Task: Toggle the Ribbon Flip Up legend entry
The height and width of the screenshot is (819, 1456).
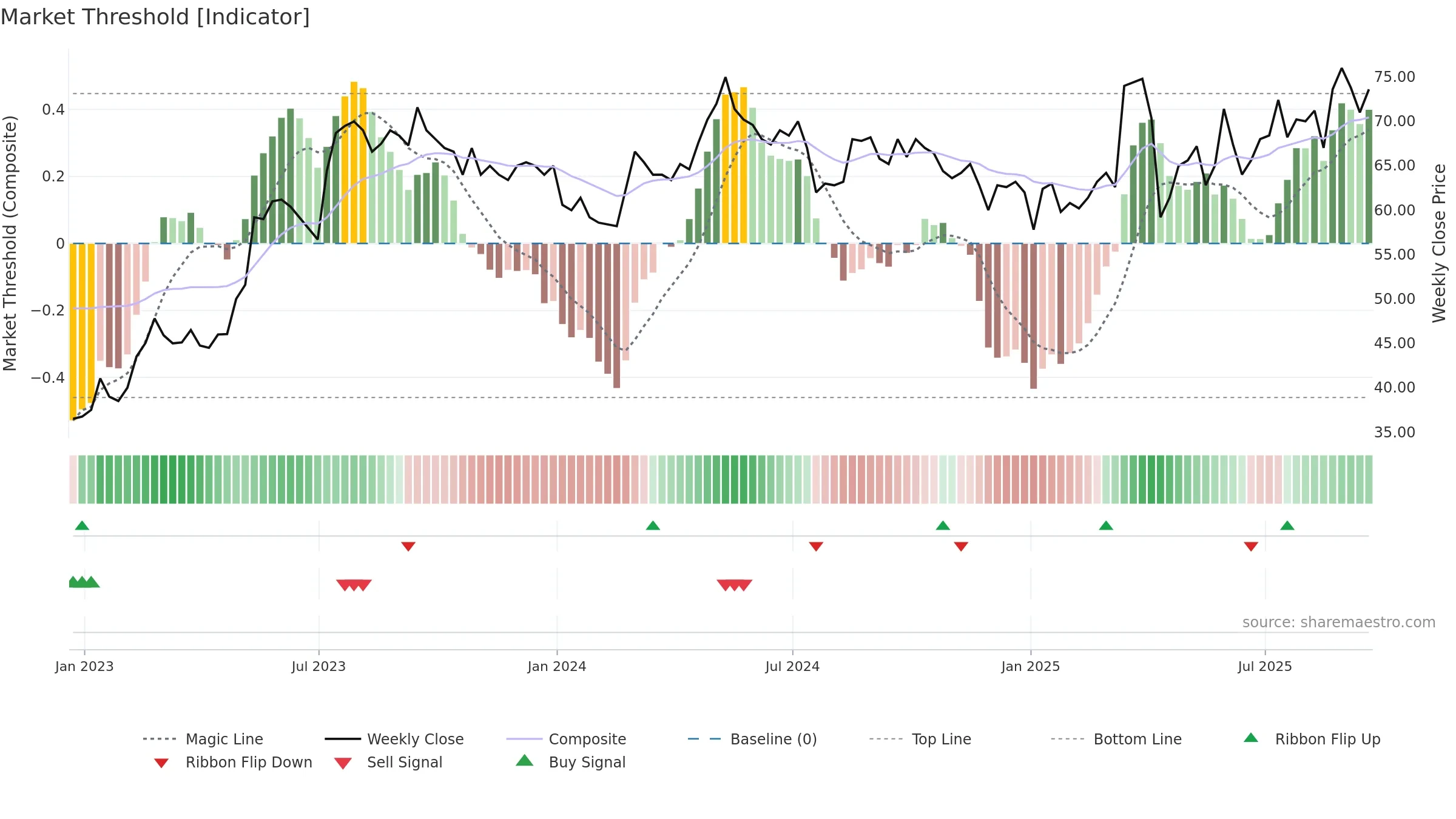Action: 1312,739
